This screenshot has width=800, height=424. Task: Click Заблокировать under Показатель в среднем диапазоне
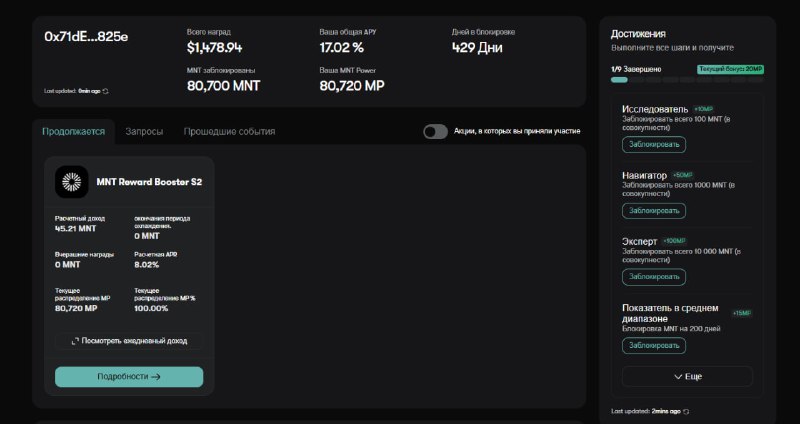pyautogui.click(x=654, y=345)
